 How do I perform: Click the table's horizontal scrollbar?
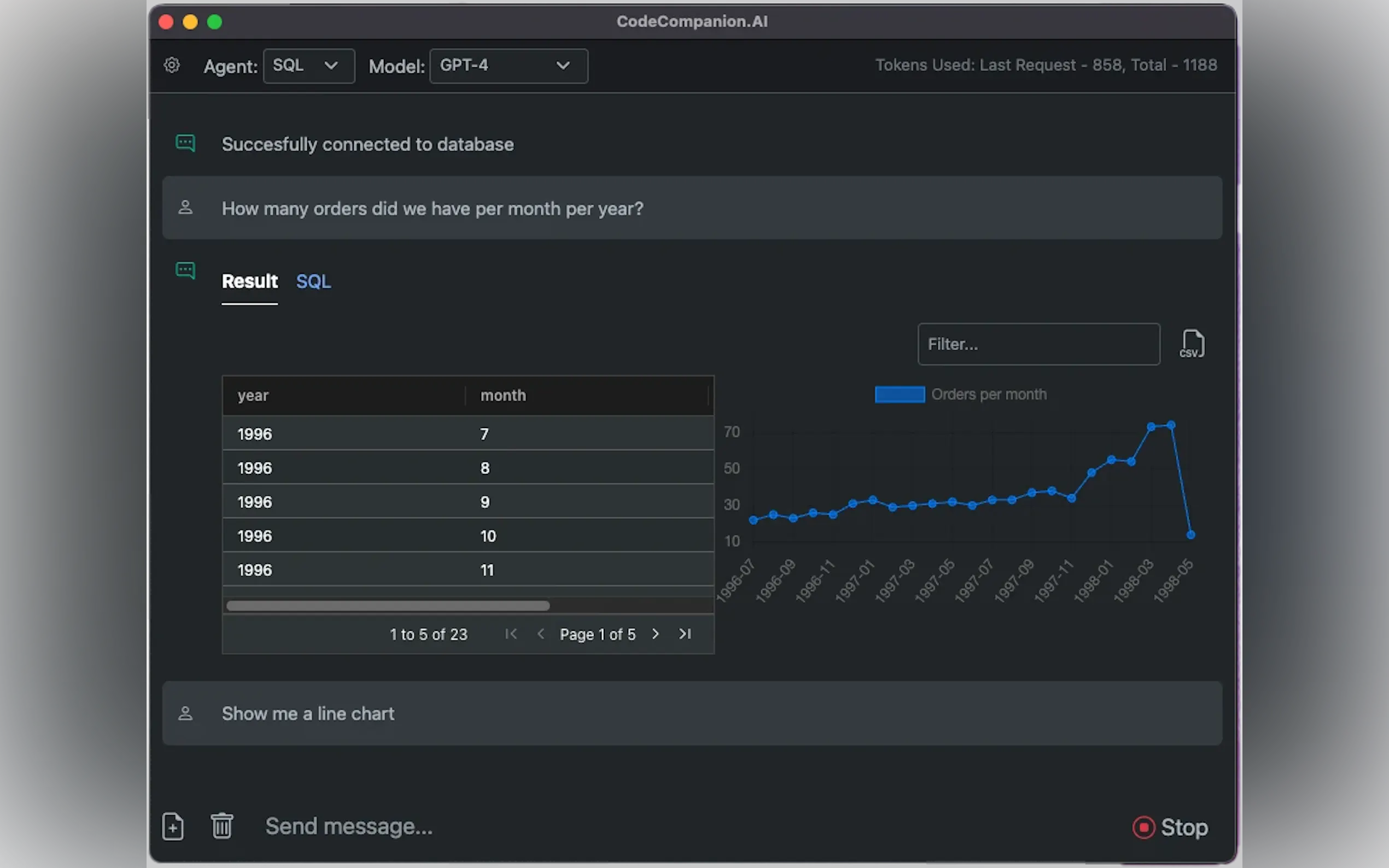(388, 606)
